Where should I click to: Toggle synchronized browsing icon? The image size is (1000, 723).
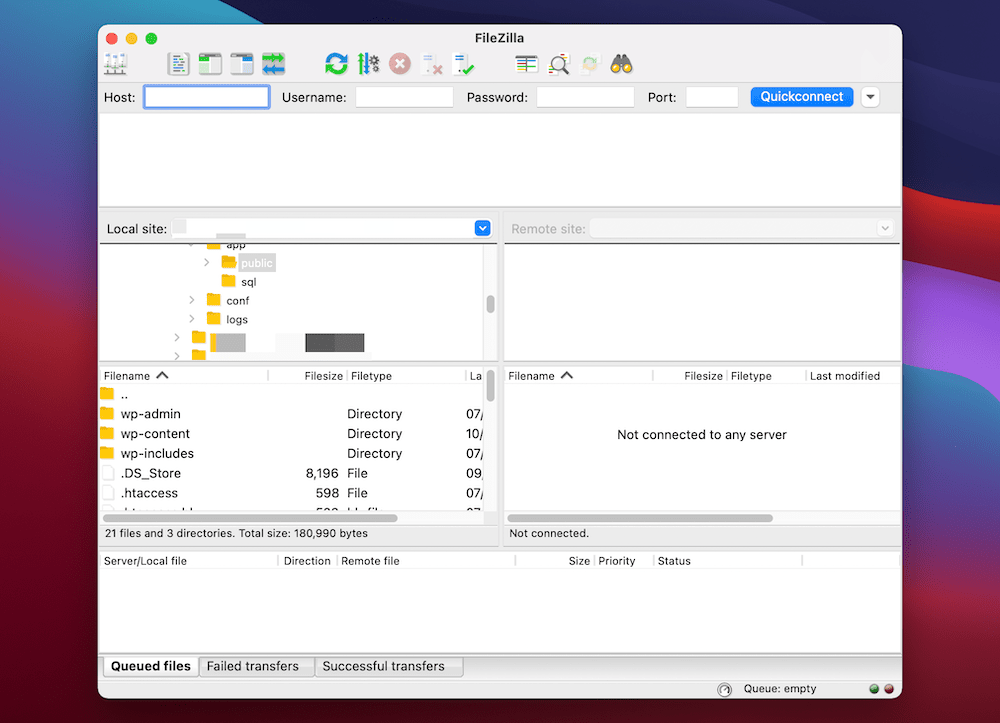(590, 64)
